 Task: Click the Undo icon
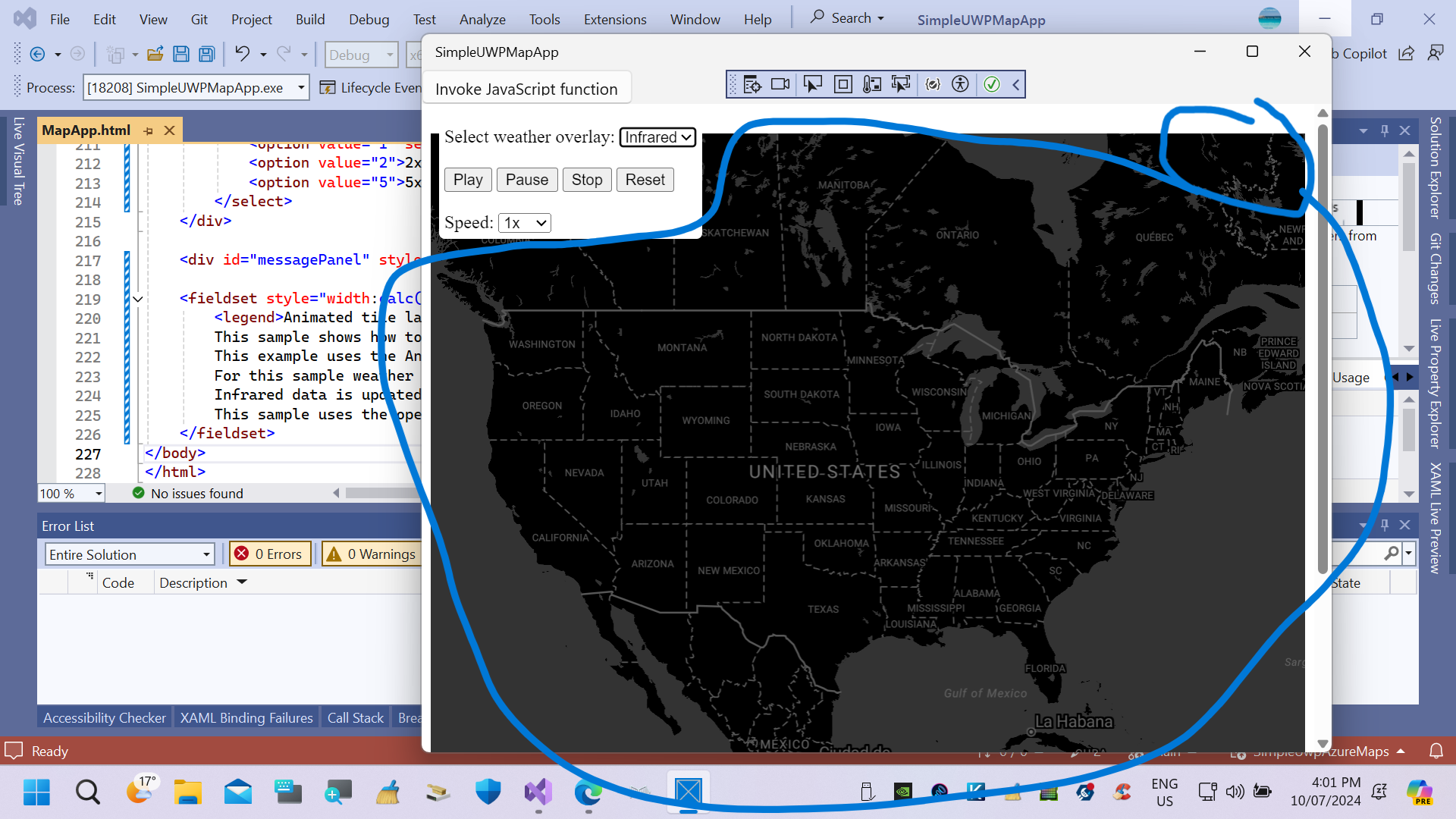tap(242, 53)
